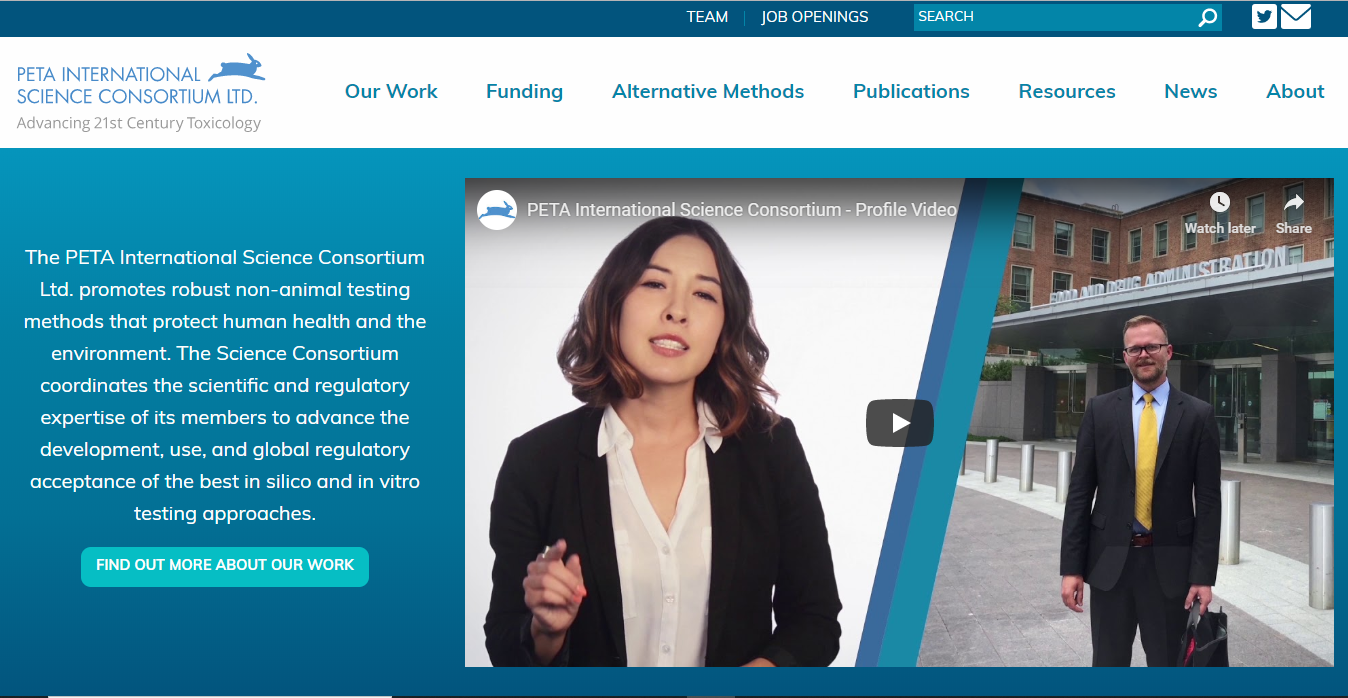
Task: Click the Watch later clock icon
Action: tap(1219, 203)
